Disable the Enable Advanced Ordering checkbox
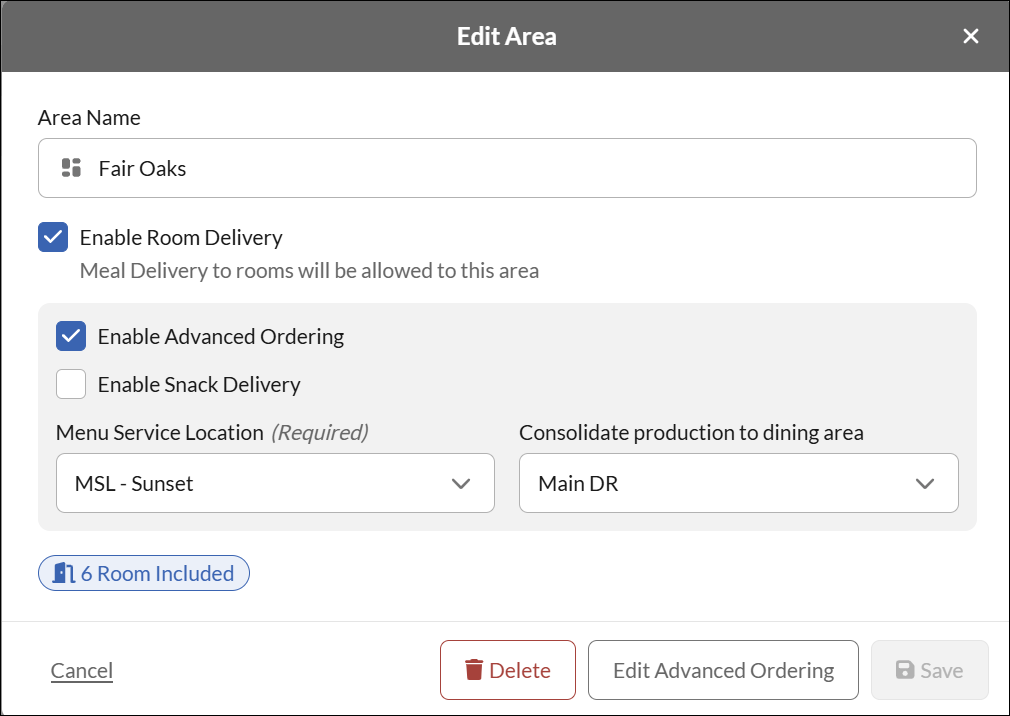Viewport: 1010px width, 716px height. 71,336
